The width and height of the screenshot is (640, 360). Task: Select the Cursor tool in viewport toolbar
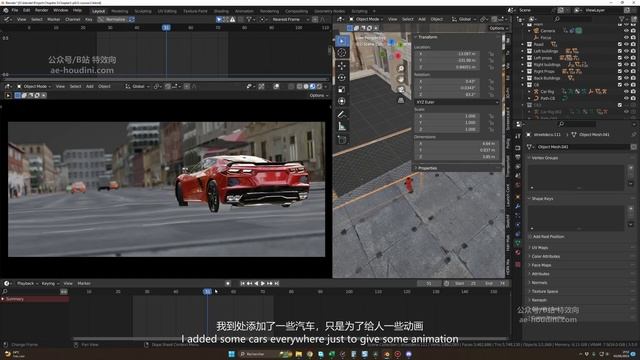(x=342, y=53)
